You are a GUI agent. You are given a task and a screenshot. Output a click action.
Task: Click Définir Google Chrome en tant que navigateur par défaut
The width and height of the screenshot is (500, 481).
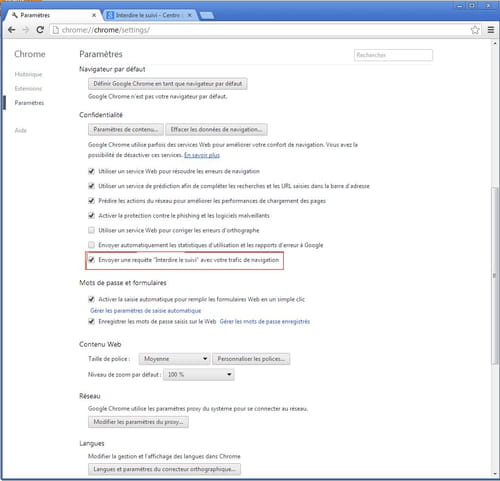point(168,84)
